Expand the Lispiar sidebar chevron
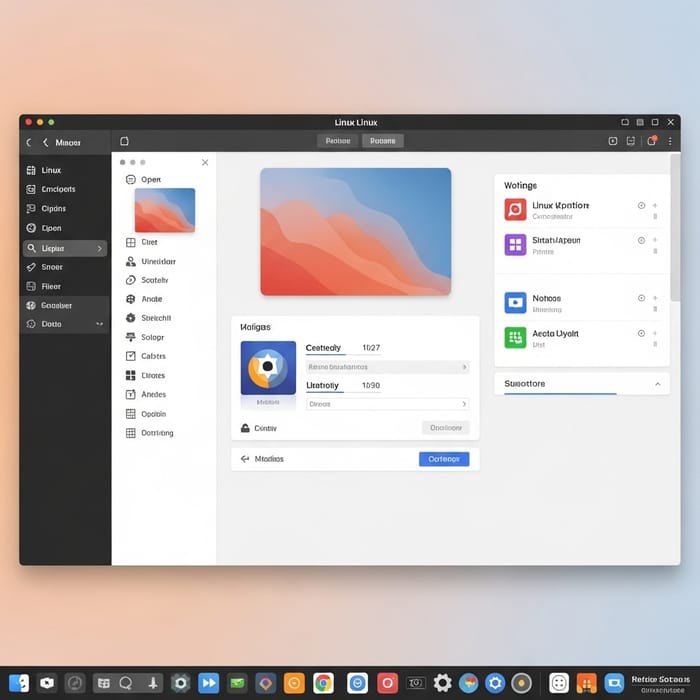Screen dimensions: 700x700 click(x=100, y=248)
